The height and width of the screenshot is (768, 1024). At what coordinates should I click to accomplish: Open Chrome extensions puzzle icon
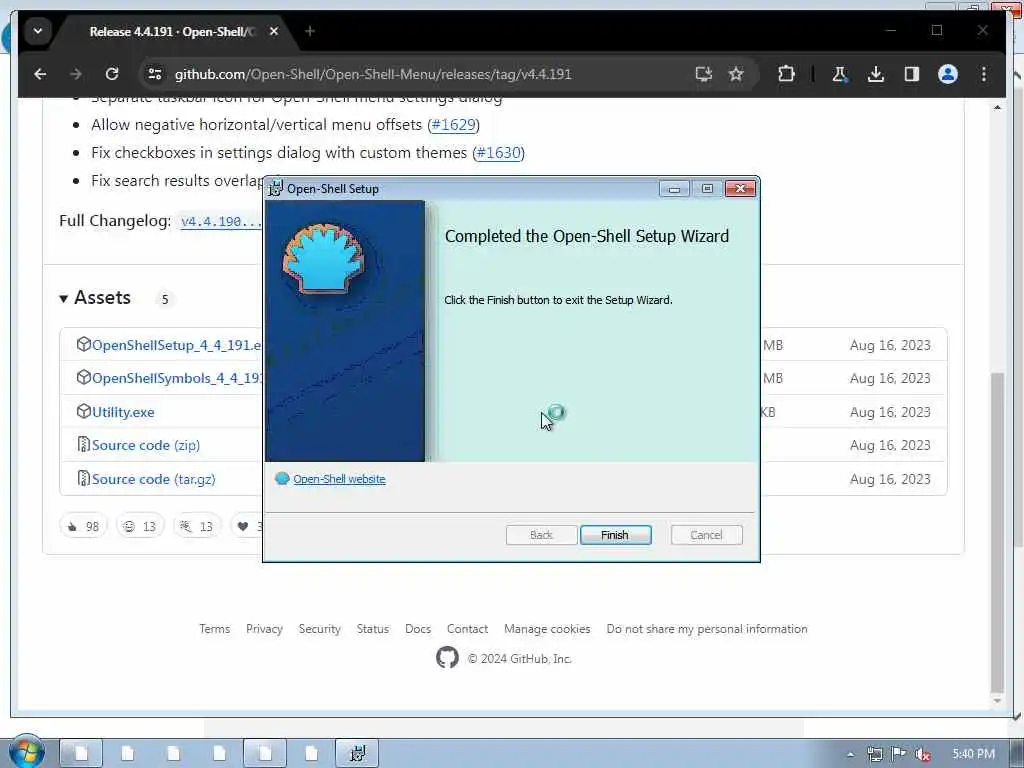tap(786, 74)
